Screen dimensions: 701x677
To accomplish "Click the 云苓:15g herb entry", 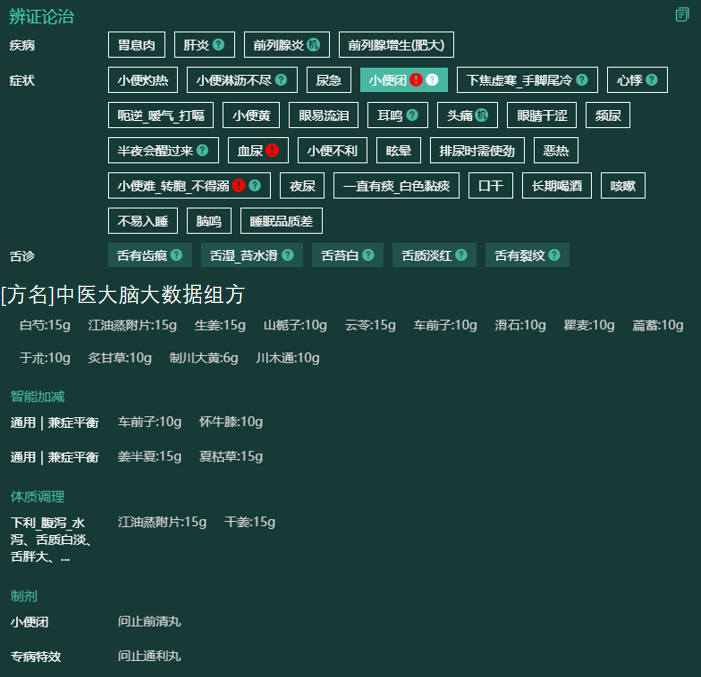I will pos(370,325).
